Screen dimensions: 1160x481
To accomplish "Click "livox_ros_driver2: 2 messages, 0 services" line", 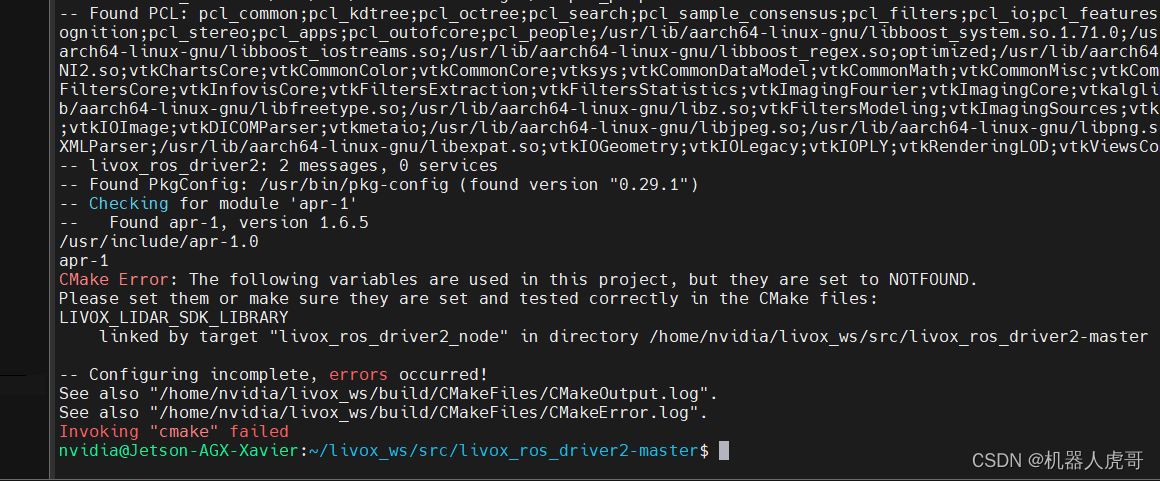I will tap(278, 166).
